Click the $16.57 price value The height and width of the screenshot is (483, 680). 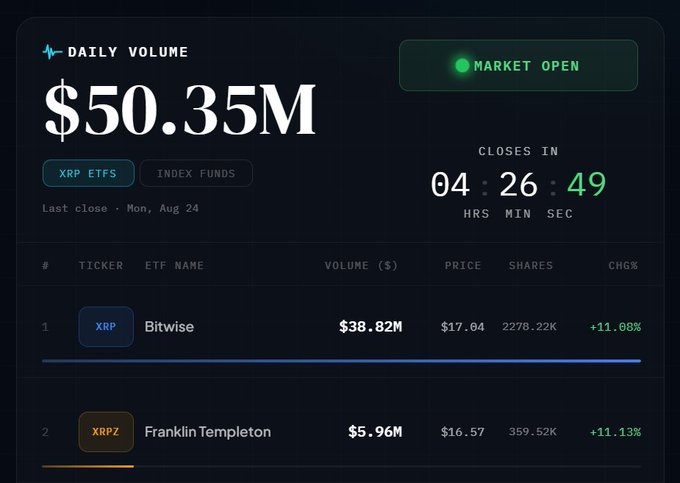[x=462, y=432]
